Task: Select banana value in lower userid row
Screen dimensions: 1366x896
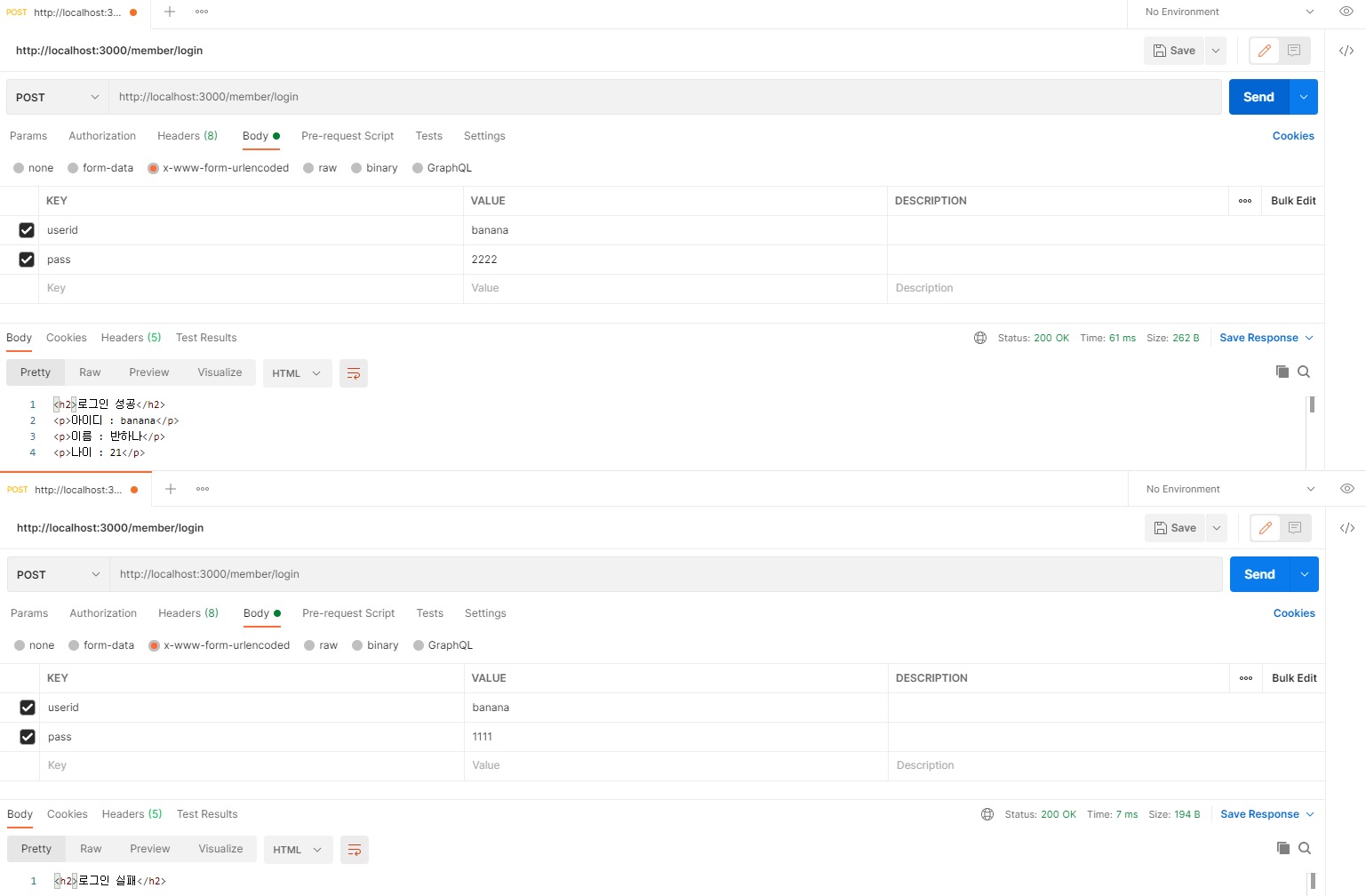Action: click(491, 708)
